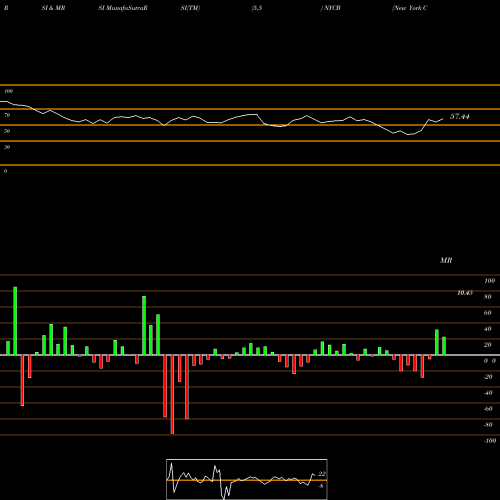Viewport: 500px width, 500px height.
Task: Click the '(New York C' company name text
Action: tap(410, 8)
